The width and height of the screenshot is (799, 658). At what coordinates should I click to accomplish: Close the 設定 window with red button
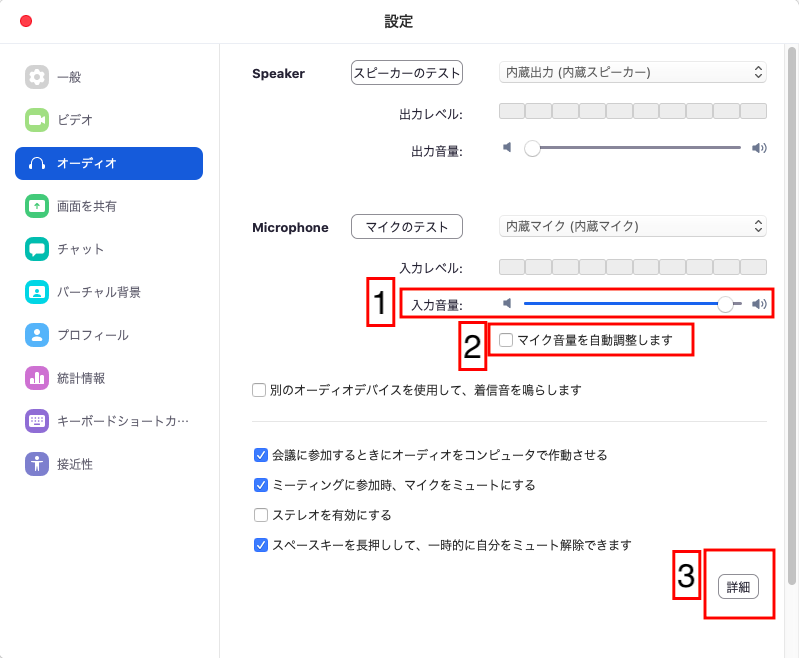(x=26, y=21)
